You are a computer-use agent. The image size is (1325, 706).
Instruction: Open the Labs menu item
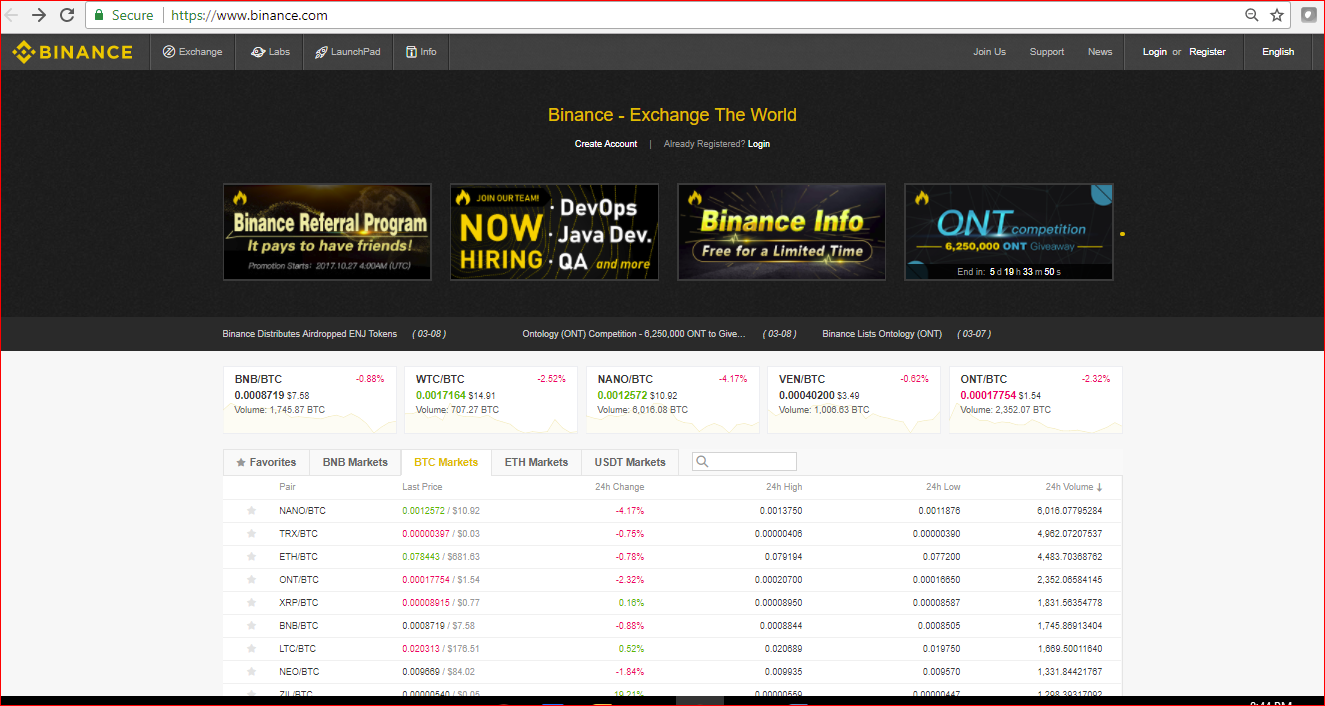pyautogui.click(x=270, y=52)
